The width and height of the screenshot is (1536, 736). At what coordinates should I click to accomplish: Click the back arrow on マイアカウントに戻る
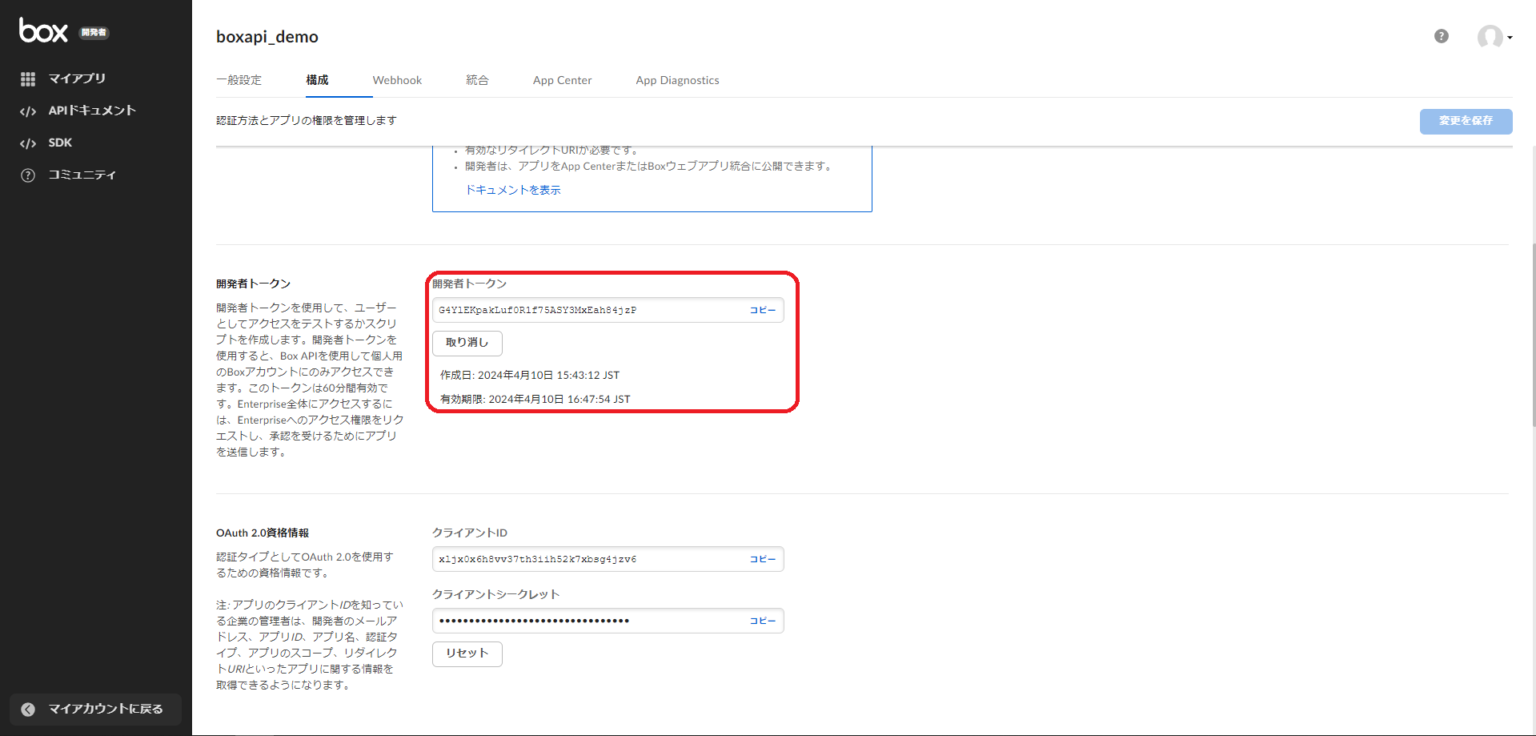27,708
